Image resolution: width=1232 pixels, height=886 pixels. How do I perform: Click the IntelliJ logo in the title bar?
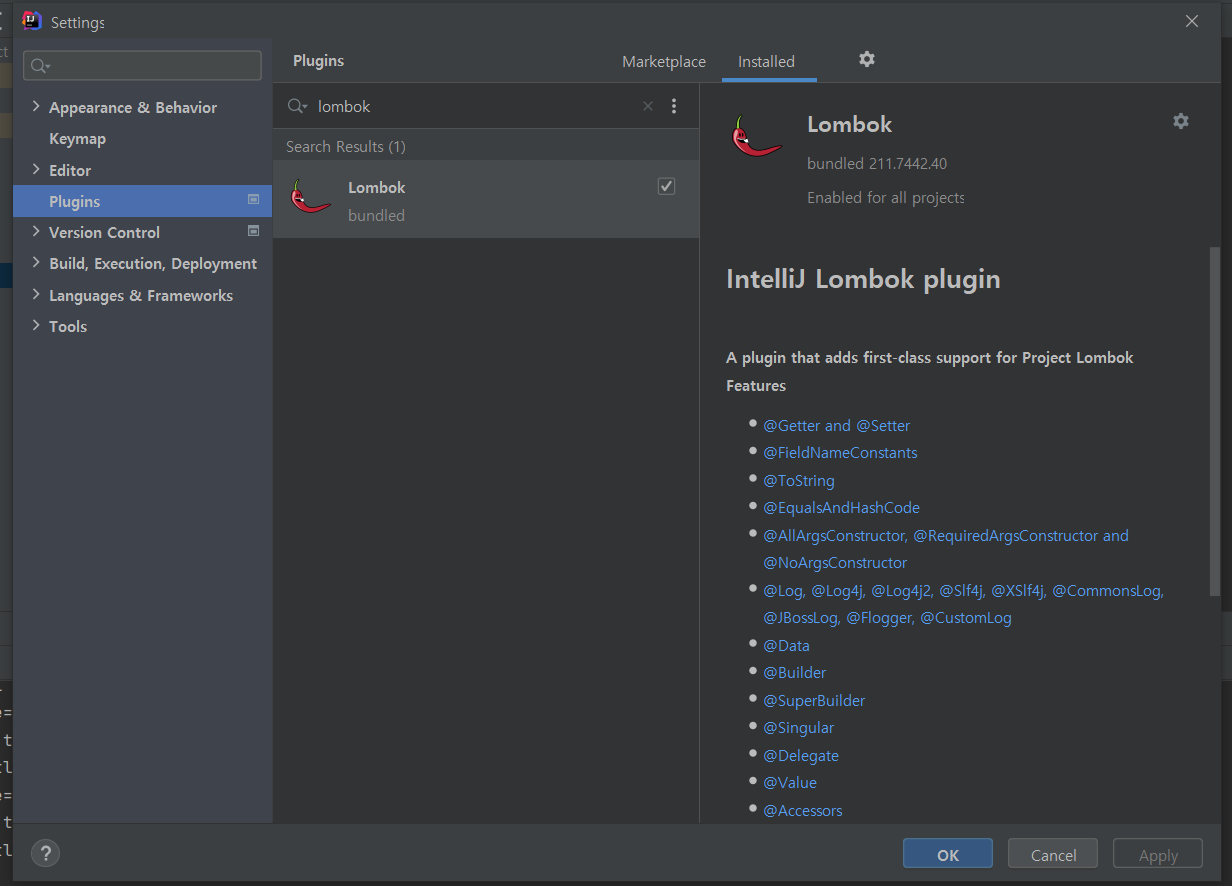pyautogui.click(x=32, y=21)
